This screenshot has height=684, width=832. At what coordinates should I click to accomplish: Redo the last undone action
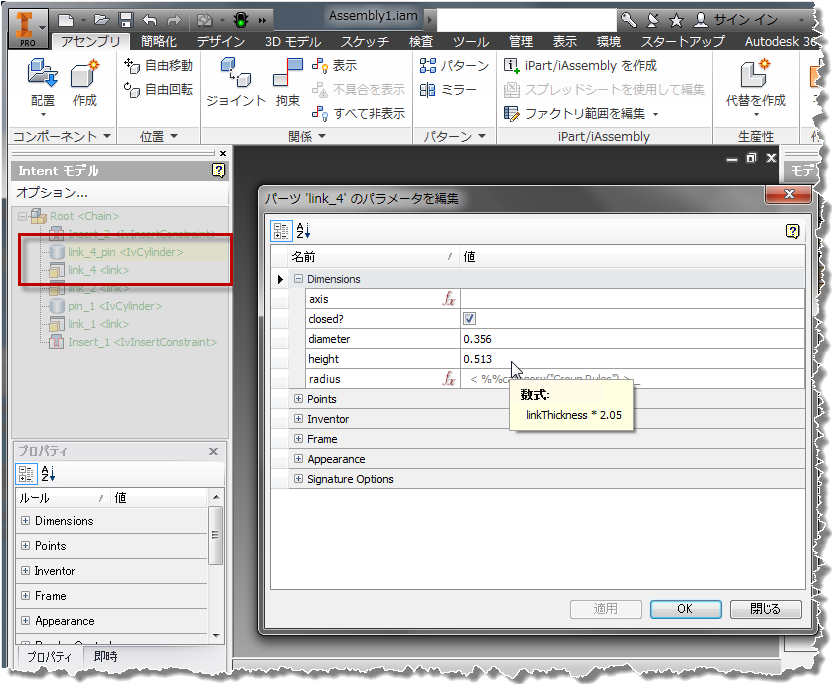(174, 21)
